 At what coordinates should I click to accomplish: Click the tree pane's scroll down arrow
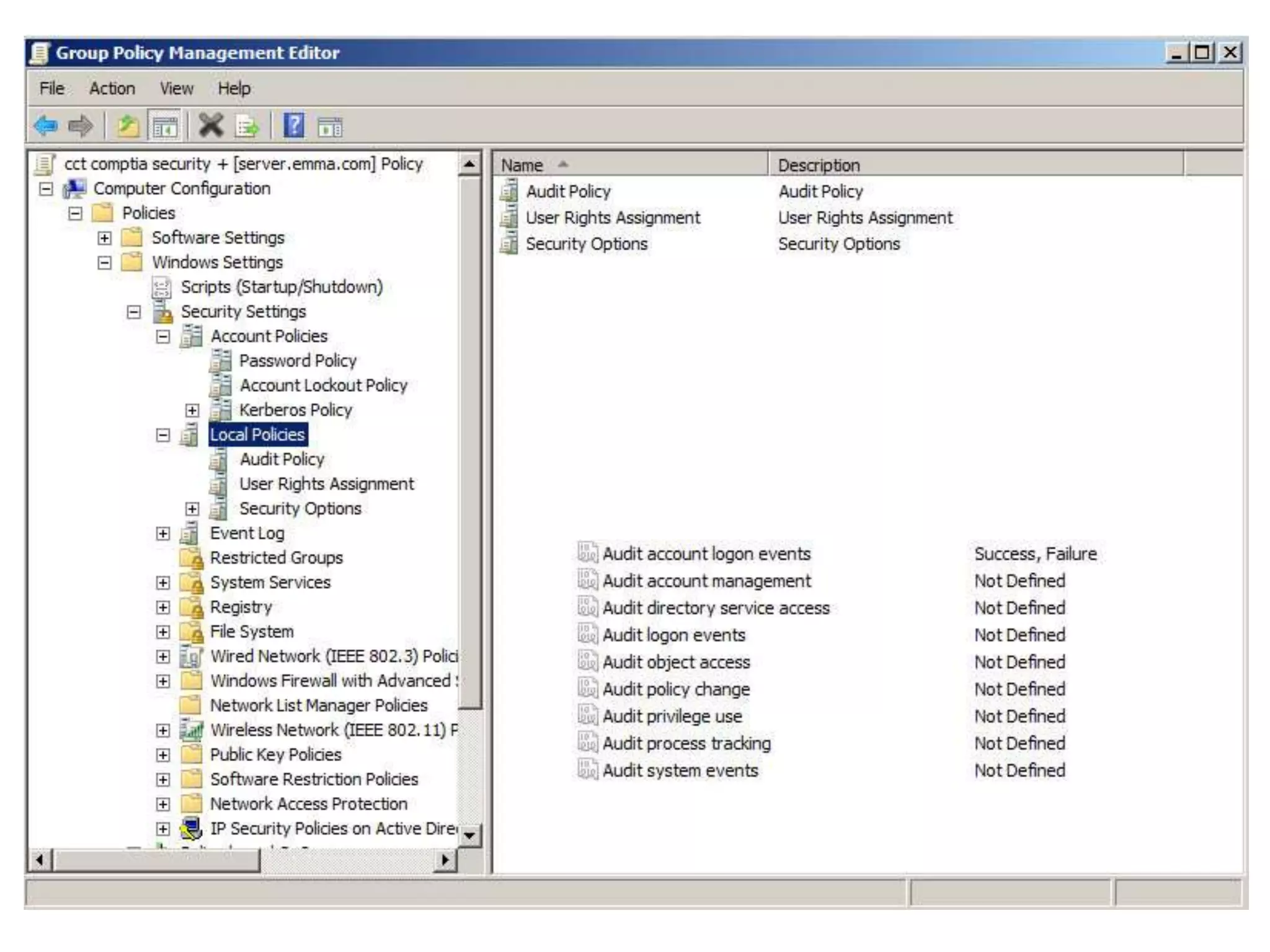coord(469,835)
